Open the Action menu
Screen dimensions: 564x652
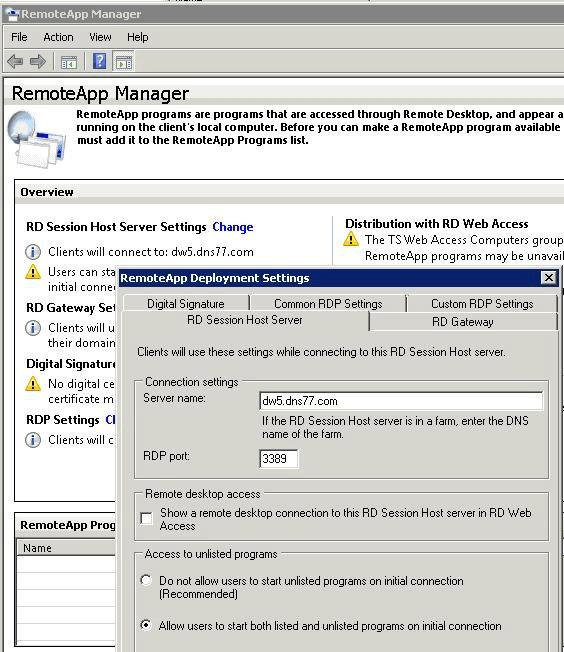click(58, 37)
